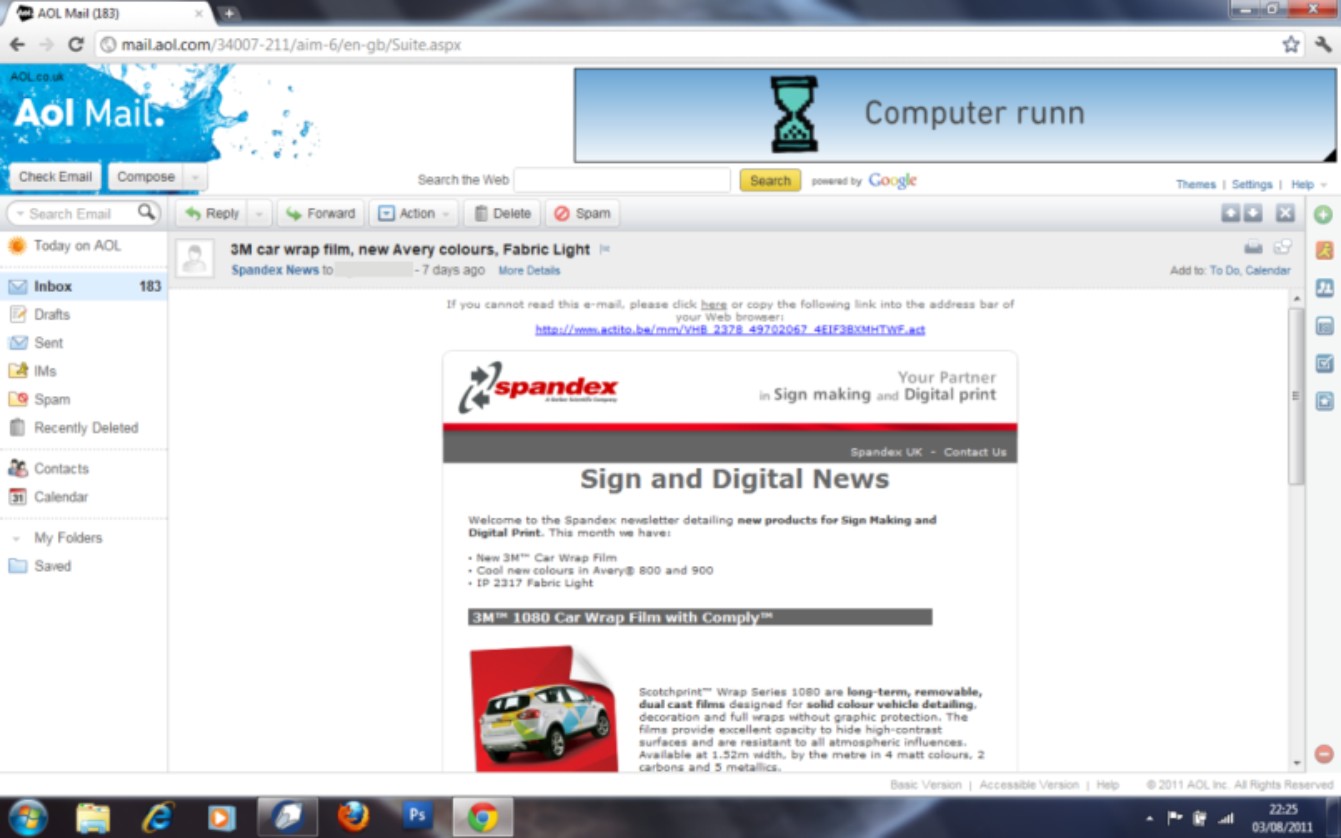This screenshot has height=838, width=1341.
Task: Open the Drafts folder
Action: (52, 314)
